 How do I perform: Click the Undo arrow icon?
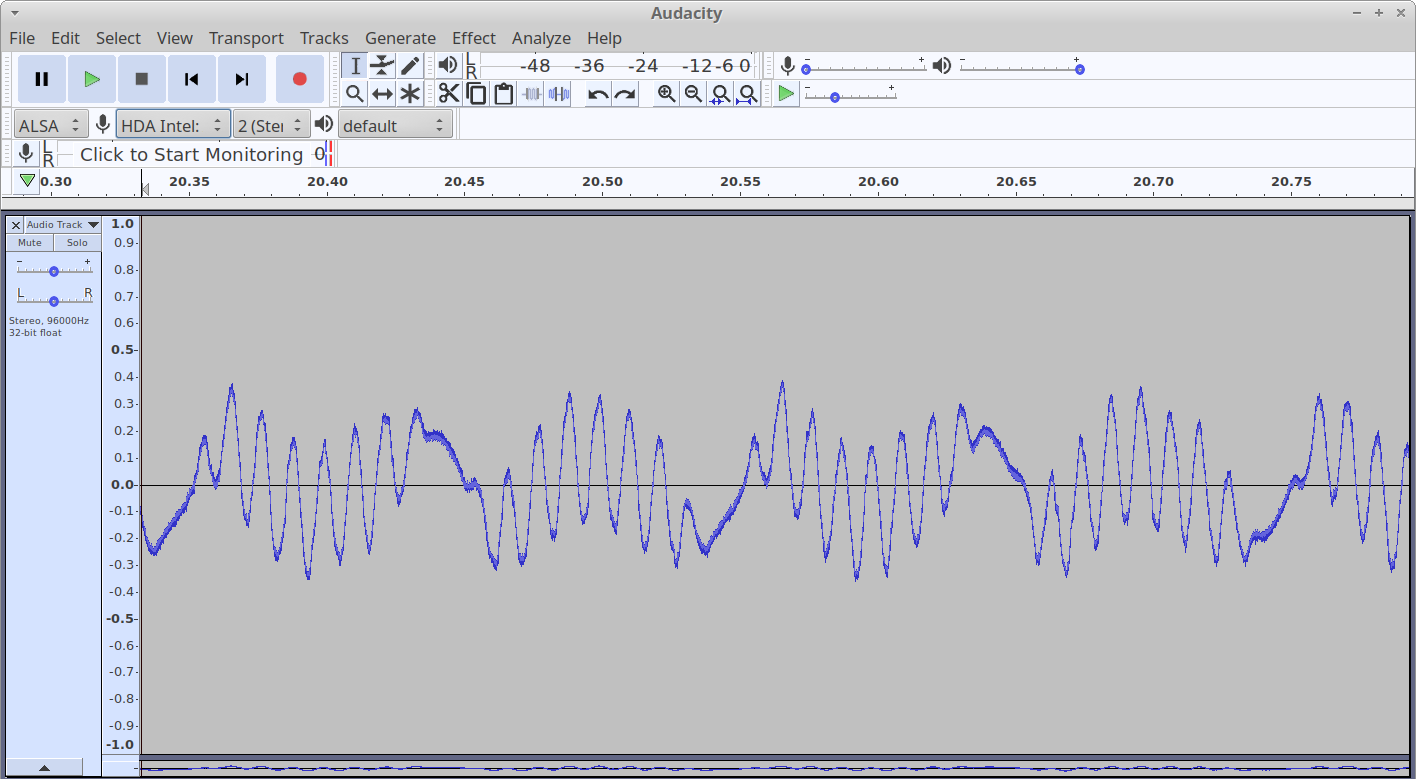(x=598, y=94)
